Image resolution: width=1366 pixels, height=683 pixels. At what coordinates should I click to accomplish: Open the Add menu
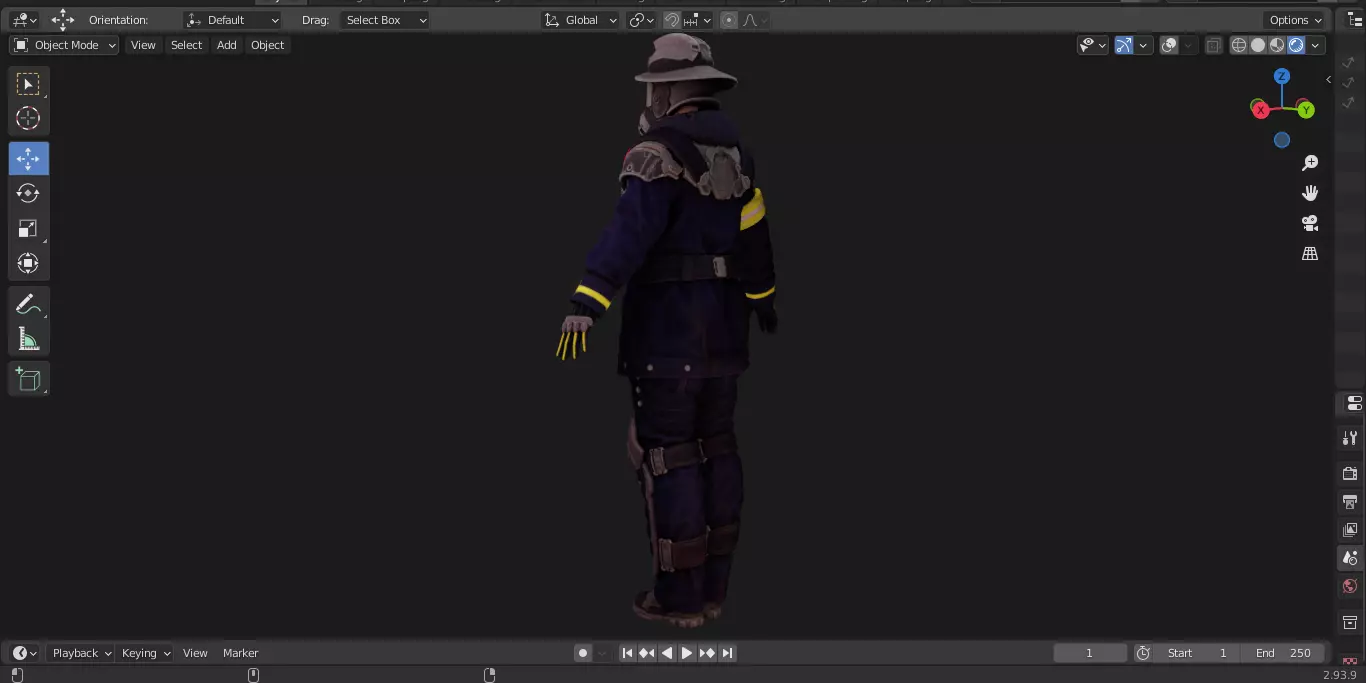[x=227, y=45]
